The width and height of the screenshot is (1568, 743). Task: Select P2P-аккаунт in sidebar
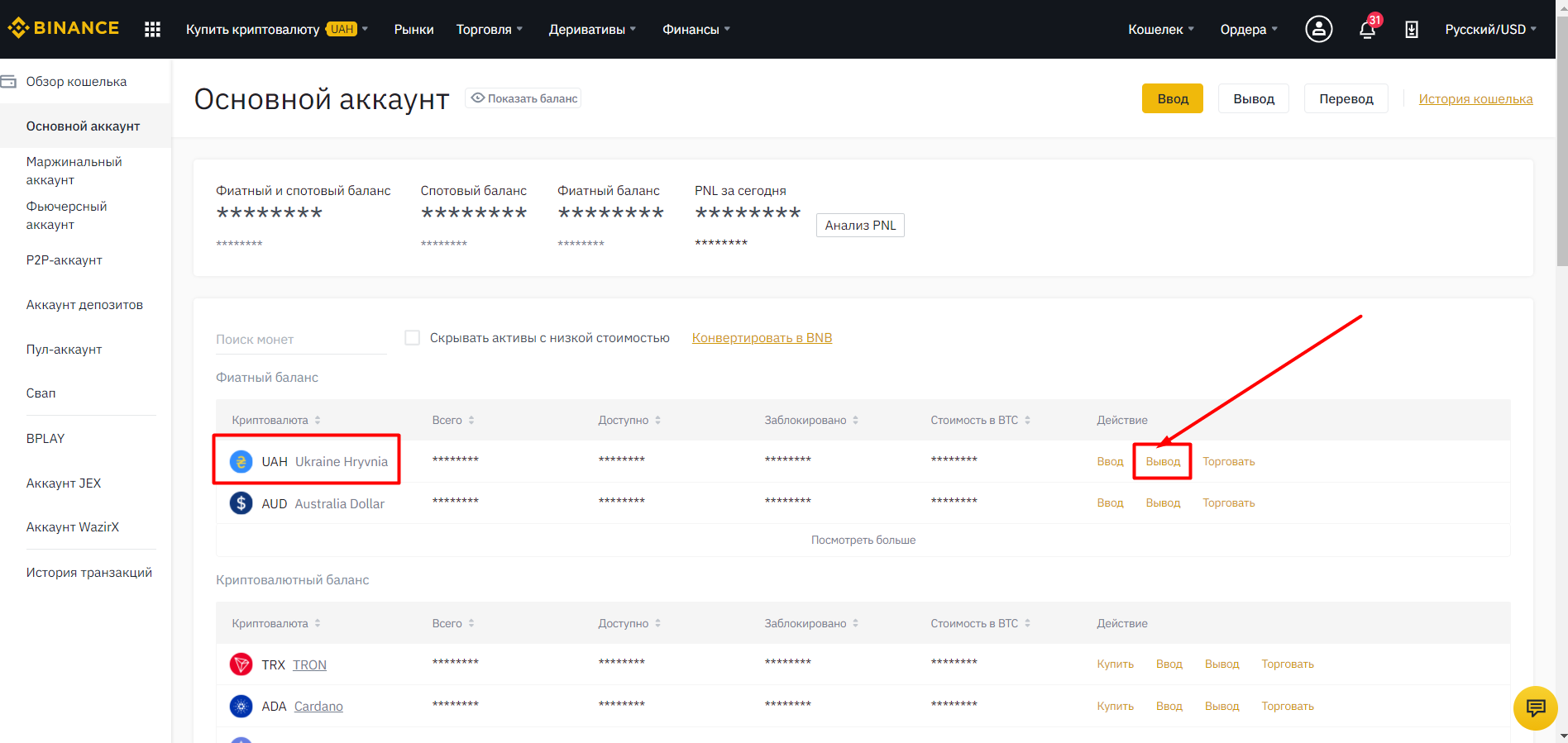coord(64,260)
